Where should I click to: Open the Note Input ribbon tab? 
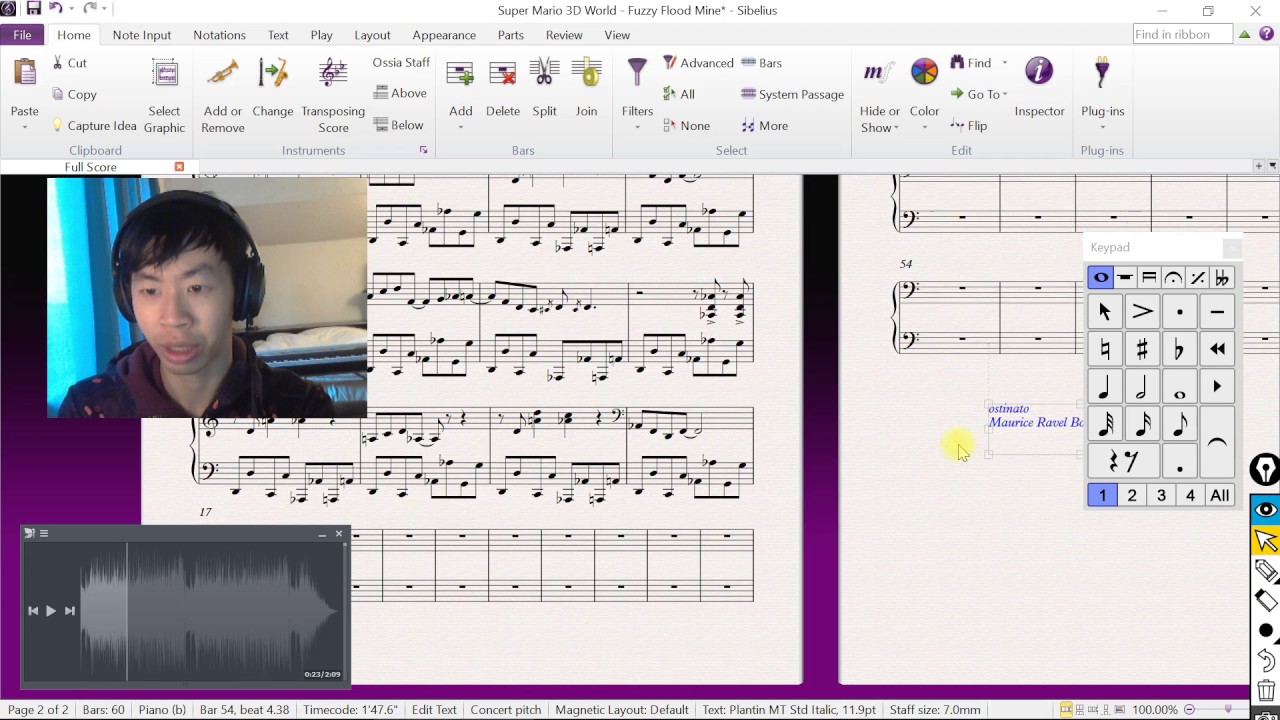(x=142, y=35)
